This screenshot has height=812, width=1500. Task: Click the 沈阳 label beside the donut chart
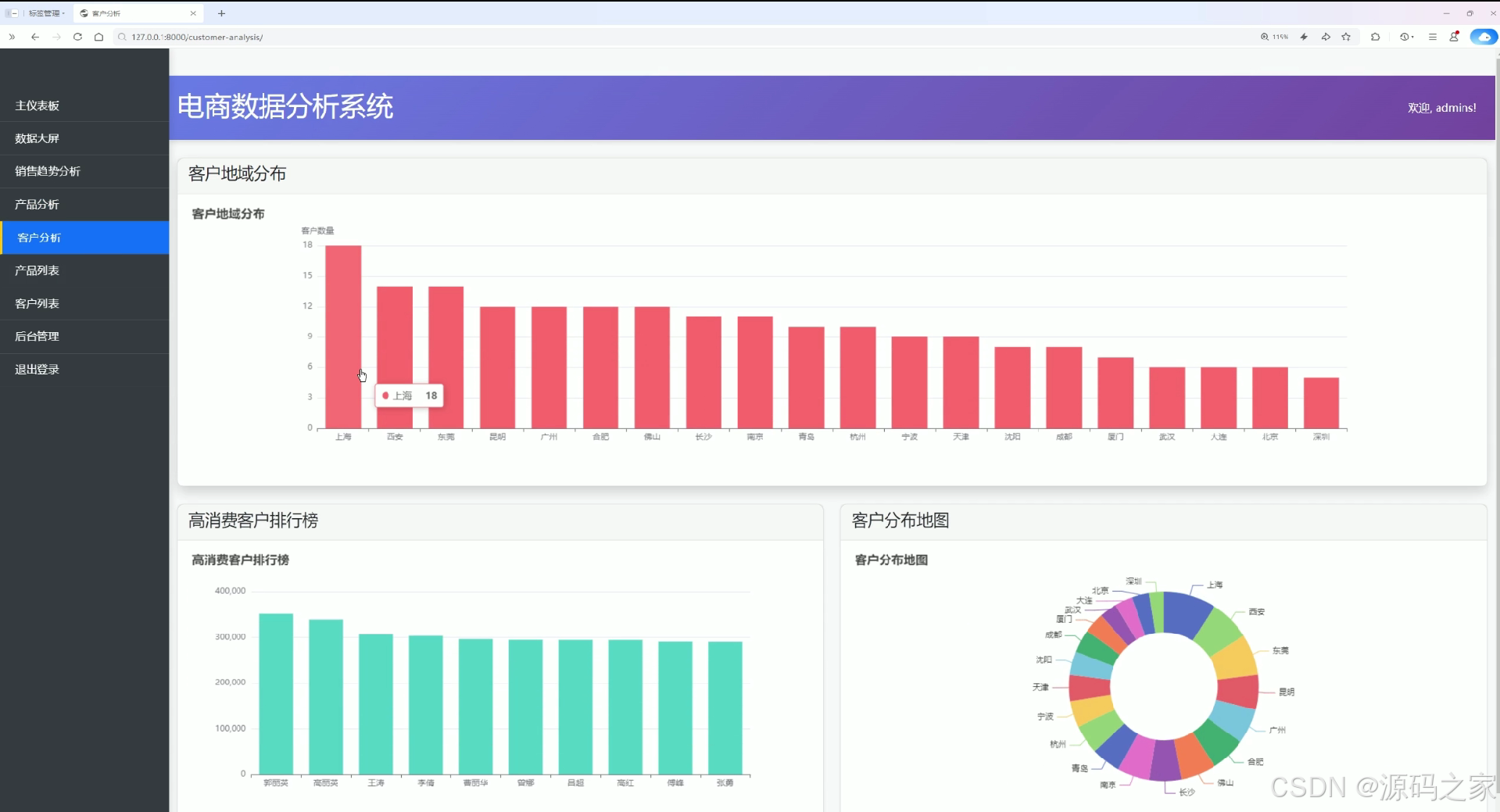(1044, 660)
